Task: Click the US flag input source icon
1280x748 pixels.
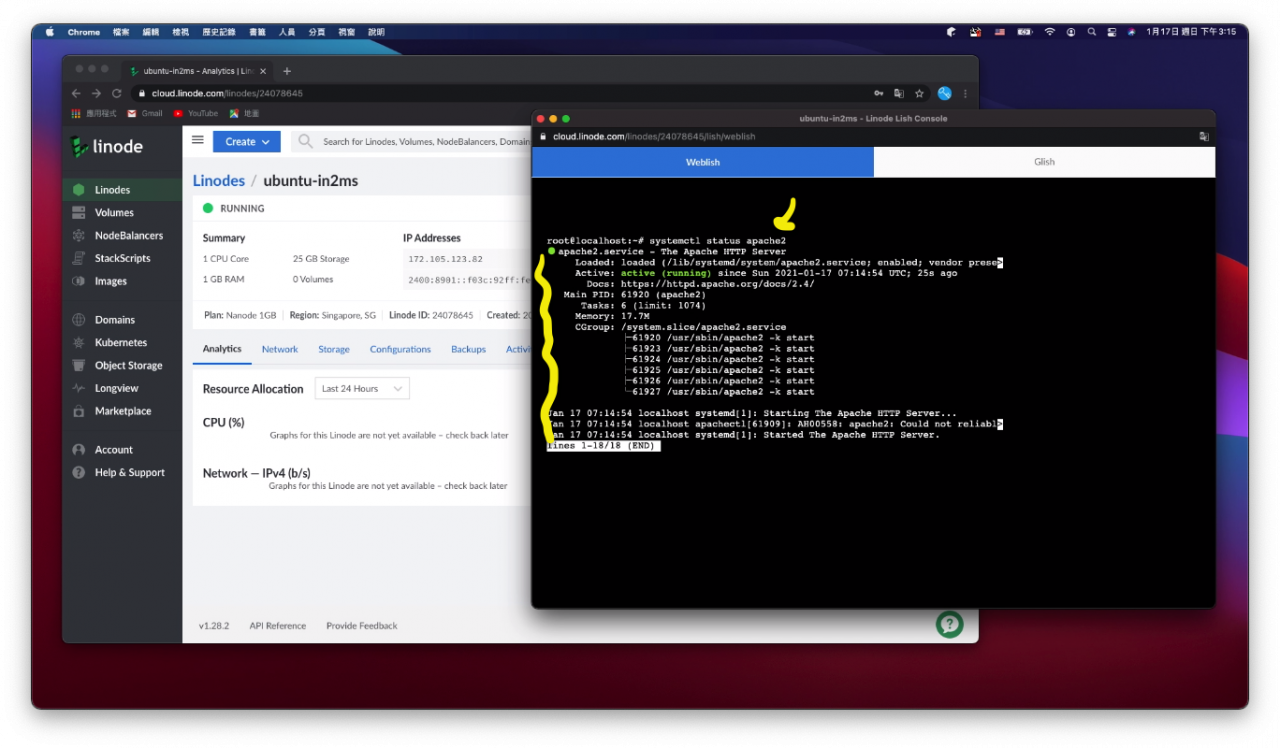Action: coord(999,32)
